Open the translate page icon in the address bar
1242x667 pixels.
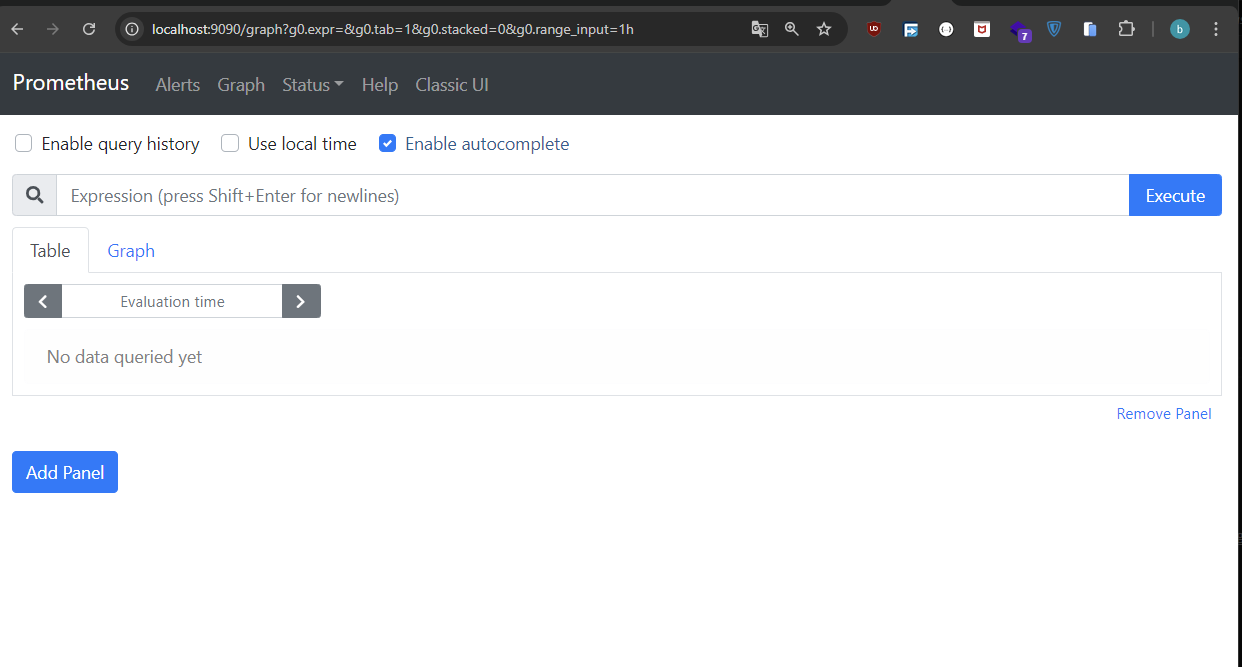[x=760, y=29]
